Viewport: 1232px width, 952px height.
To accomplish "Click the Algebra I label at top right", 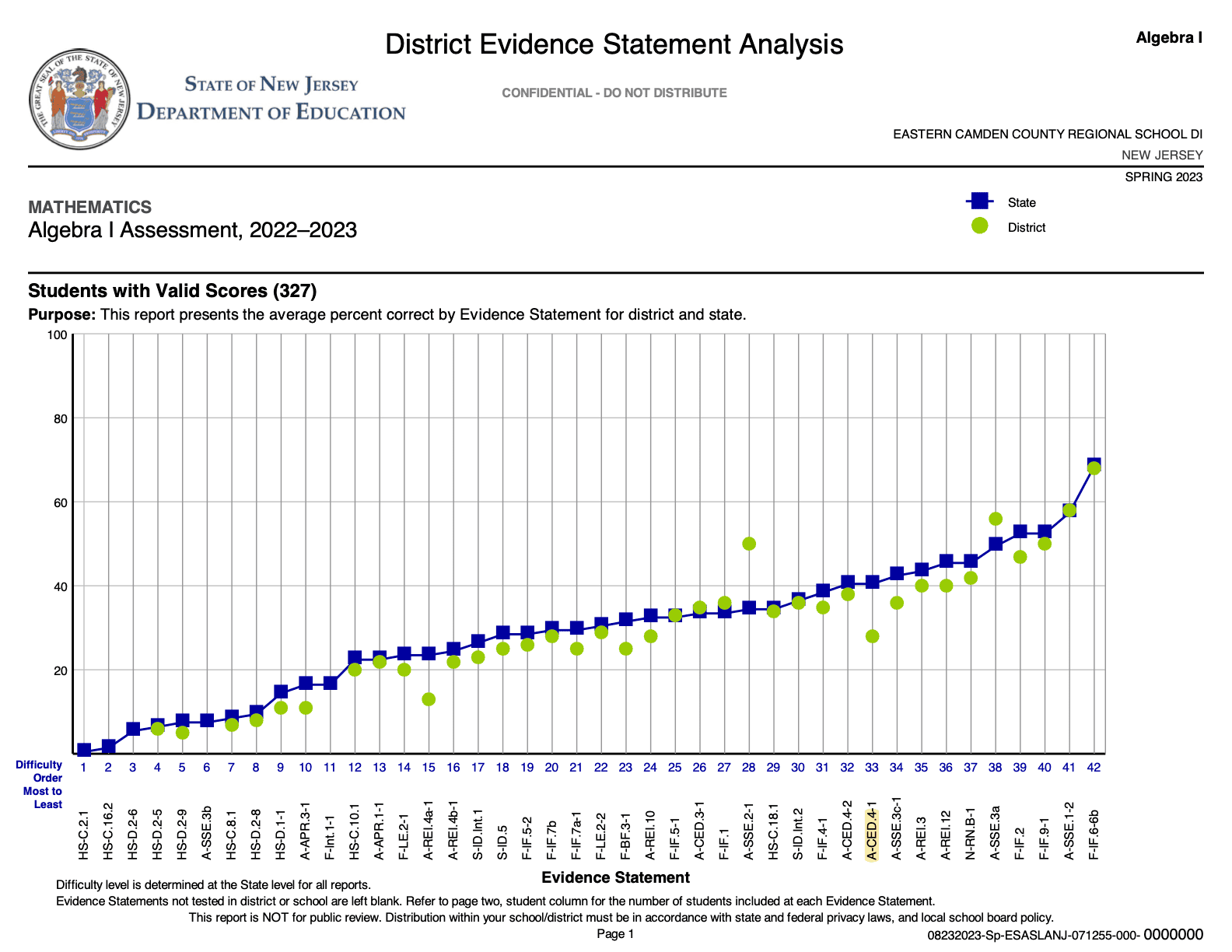I will tap(1168, 37).
